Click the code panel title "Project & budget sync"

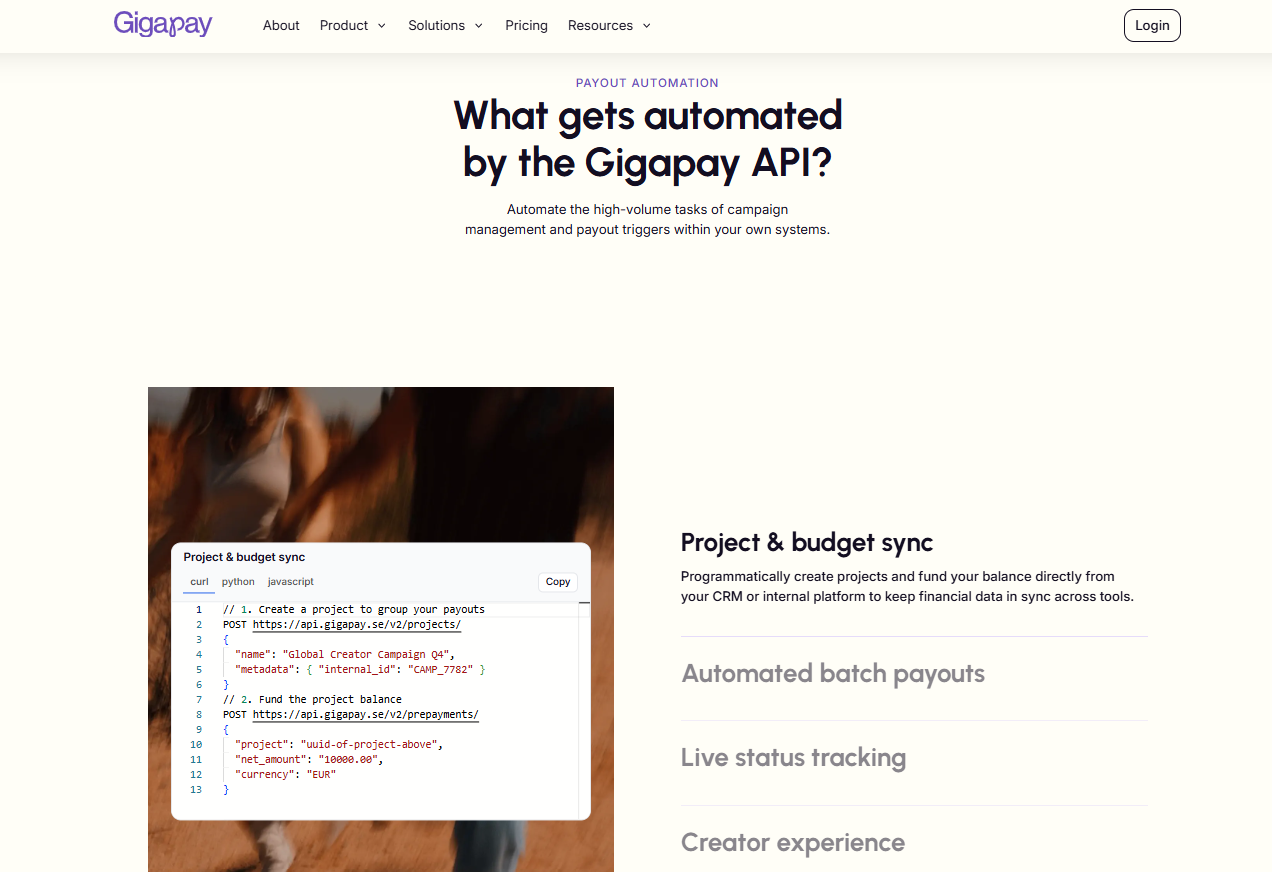tap(244, 557)
